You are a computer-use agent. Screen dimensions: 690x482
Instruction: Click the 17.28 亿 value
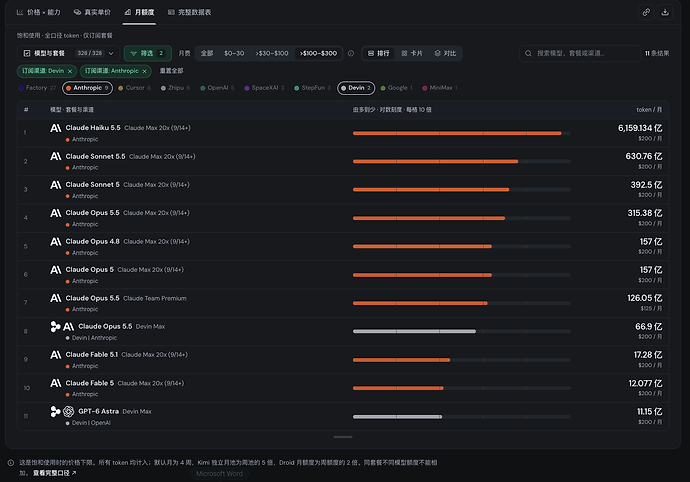(648, 355)
